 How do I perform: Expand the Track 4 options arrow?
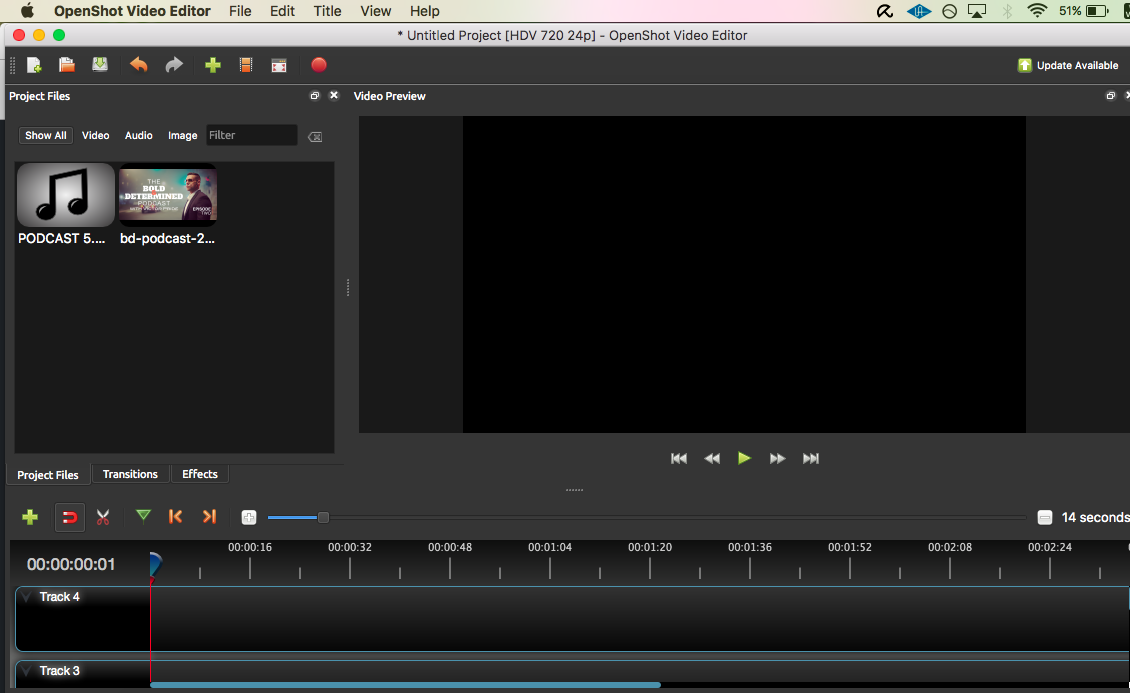click(x=27, y=597)
